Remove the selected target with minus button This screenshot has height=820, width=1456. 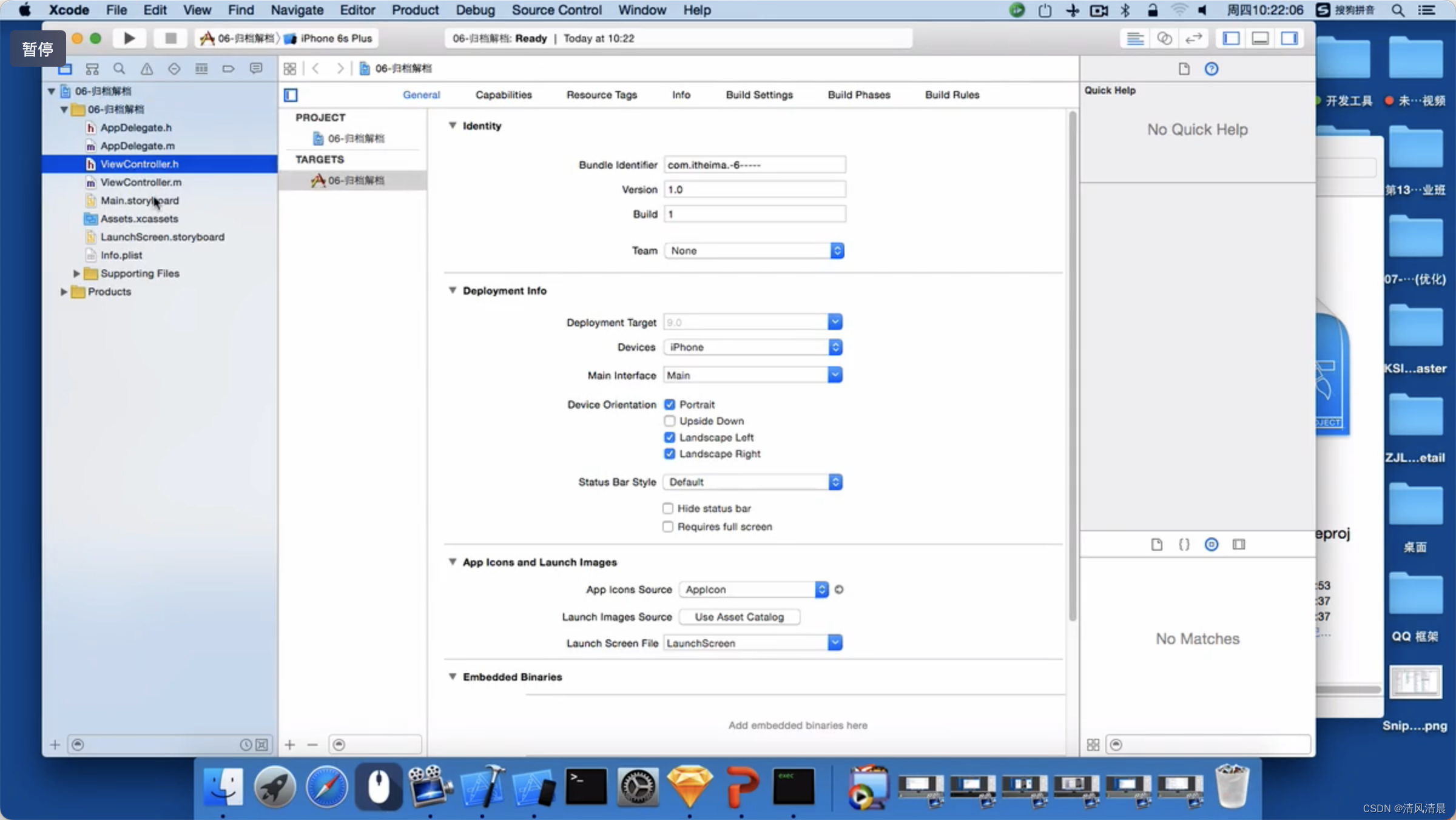(312, 744)
